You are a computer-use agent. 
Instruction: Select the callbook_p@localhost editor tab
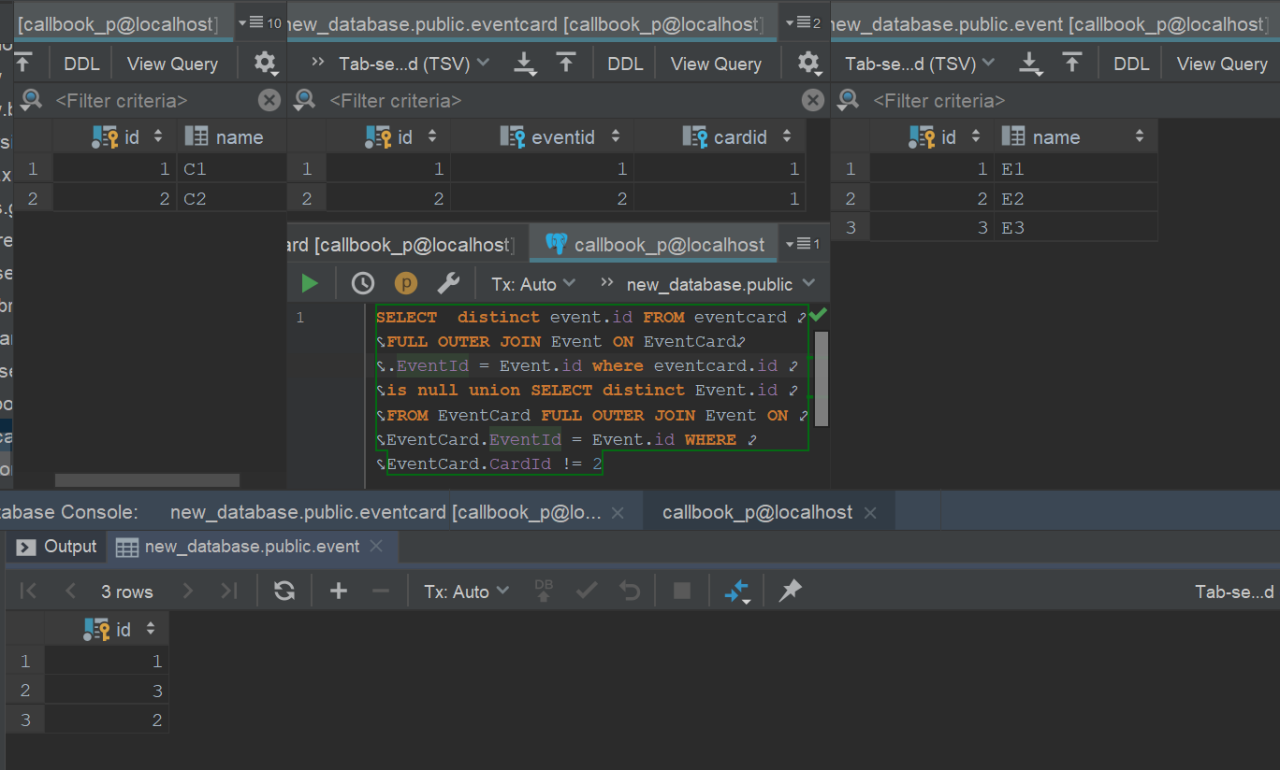click(656, 245)
